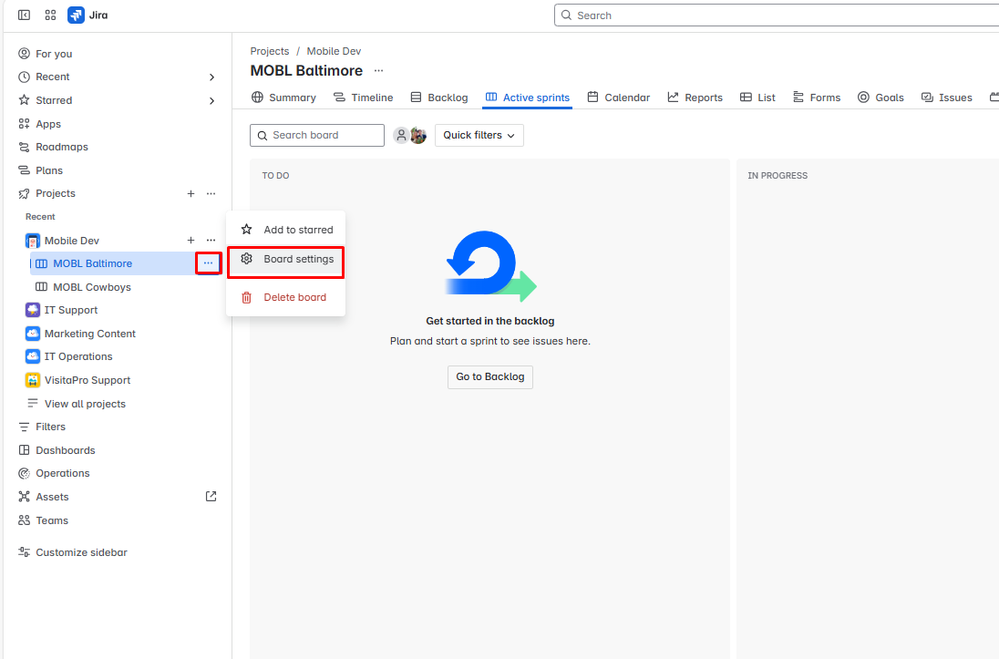Switch to the Summary tab

(x=284, y=98)
